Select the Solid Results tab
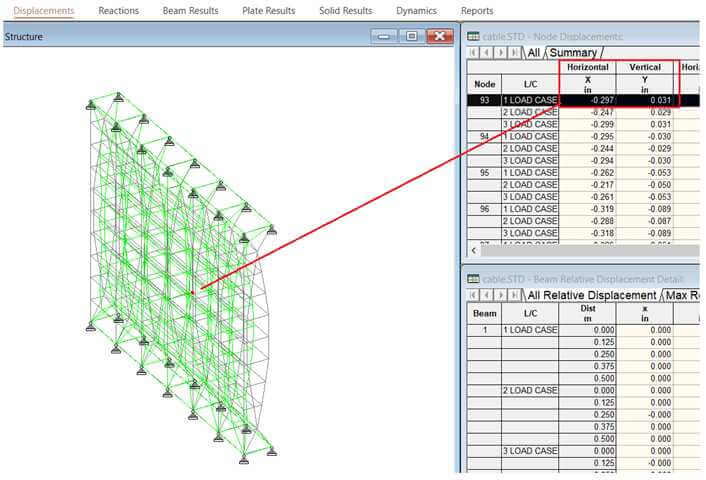The height and width of the screenshot is (480, 706). coord(346,11)
